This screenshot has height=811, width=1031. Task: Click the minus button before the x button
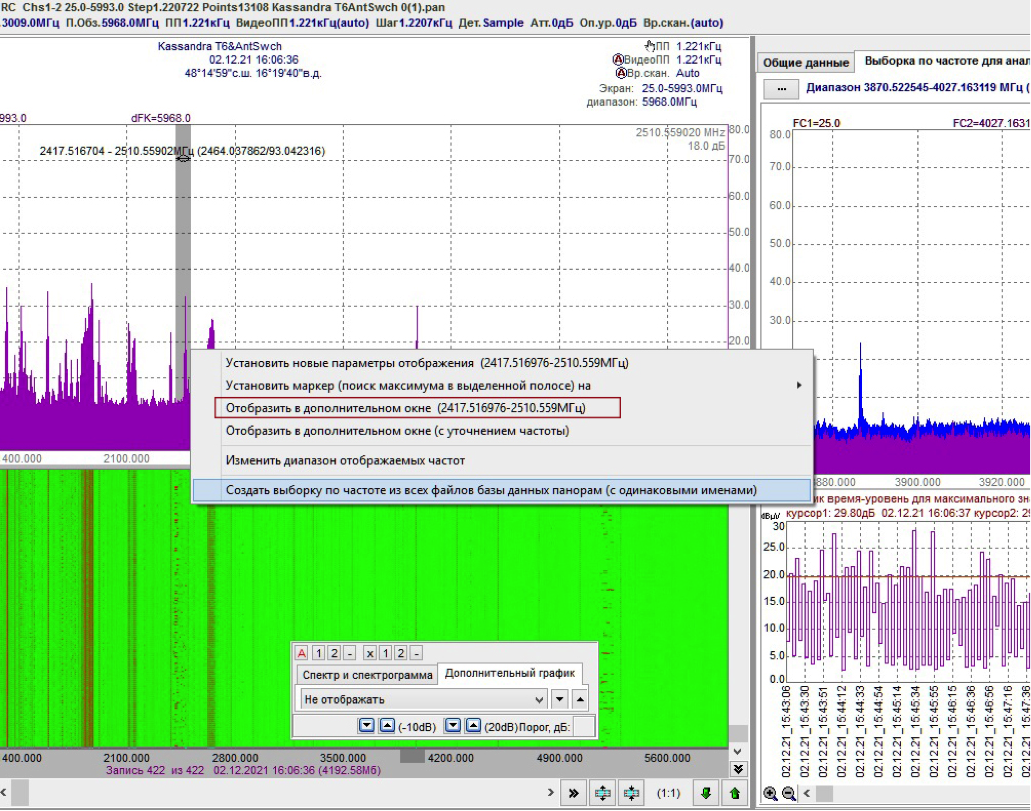pyautogui.click(x=350, y=653)
